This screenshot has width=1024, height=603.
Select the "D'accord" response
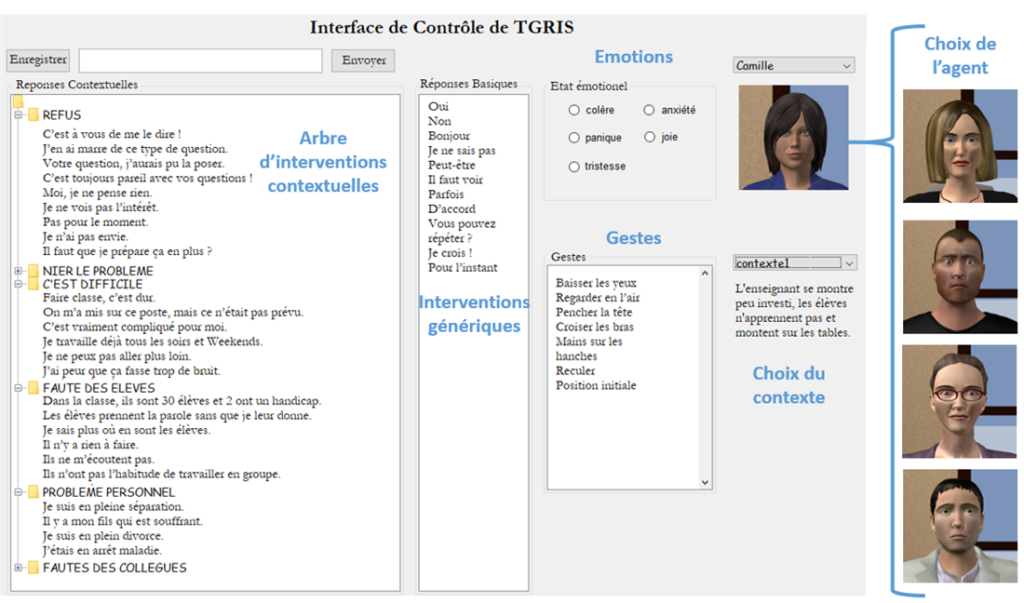pos(452,209)
